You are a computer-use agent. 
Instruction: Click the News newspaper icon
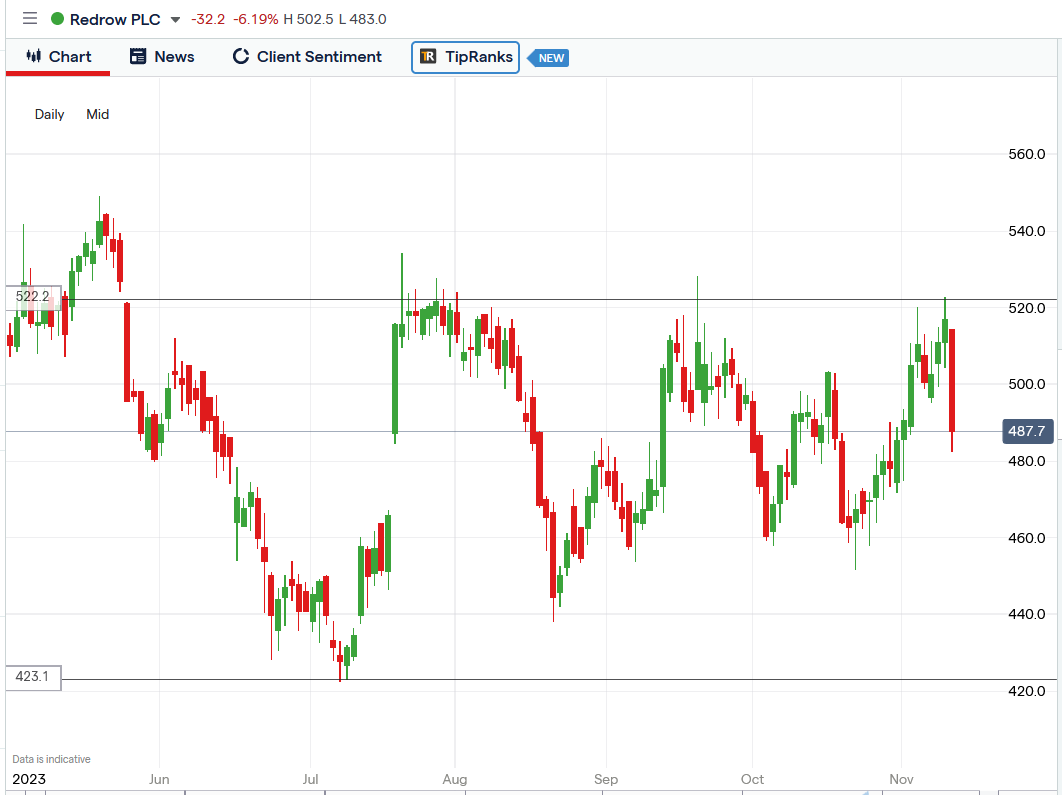[137, 56]
